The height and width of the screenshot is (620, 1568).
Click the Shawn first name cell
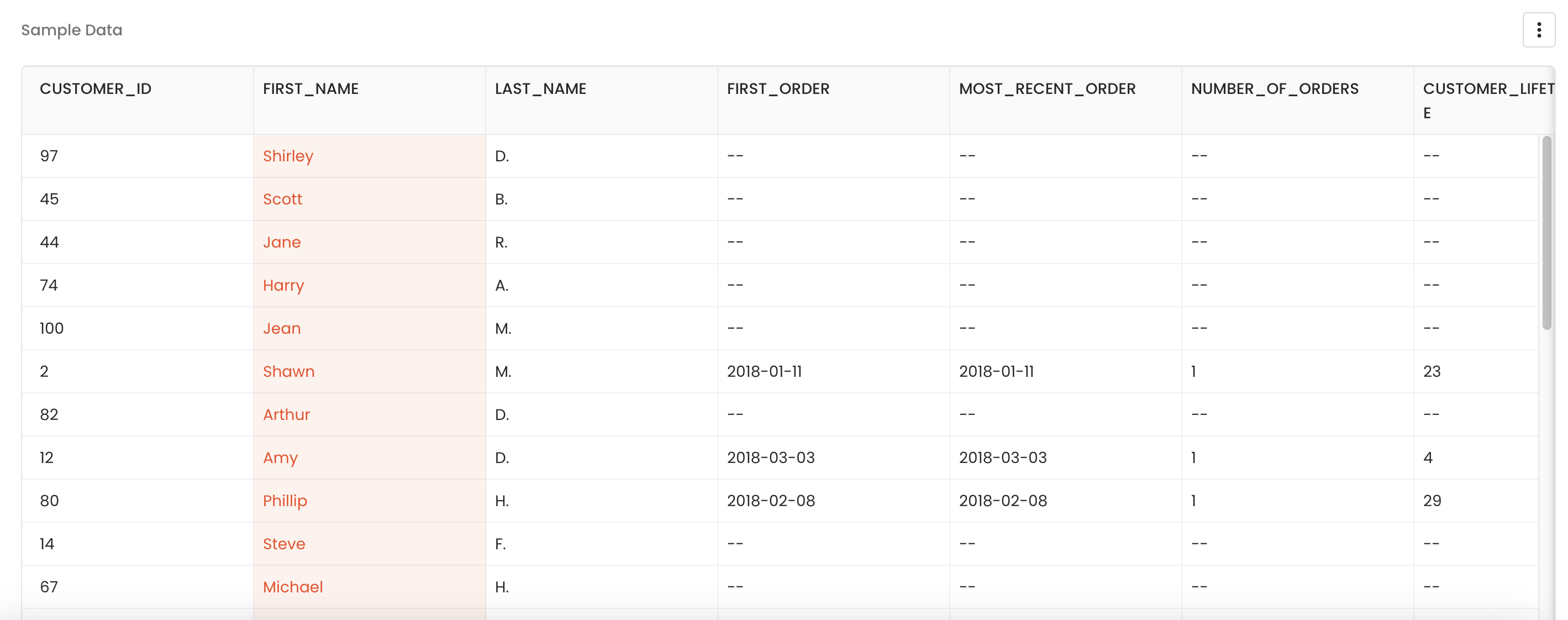click(288, 371)
